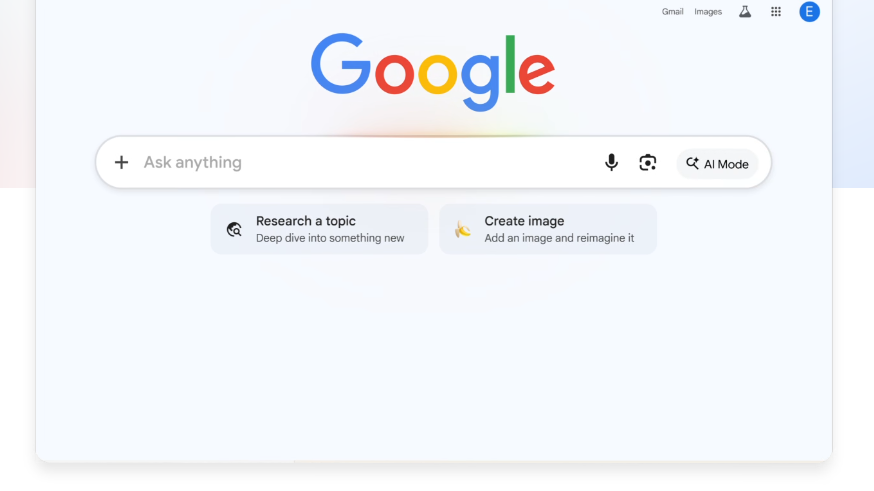Select the Research a topic suggestion
This screenshot has width=874, height=491.
(319, 229)
